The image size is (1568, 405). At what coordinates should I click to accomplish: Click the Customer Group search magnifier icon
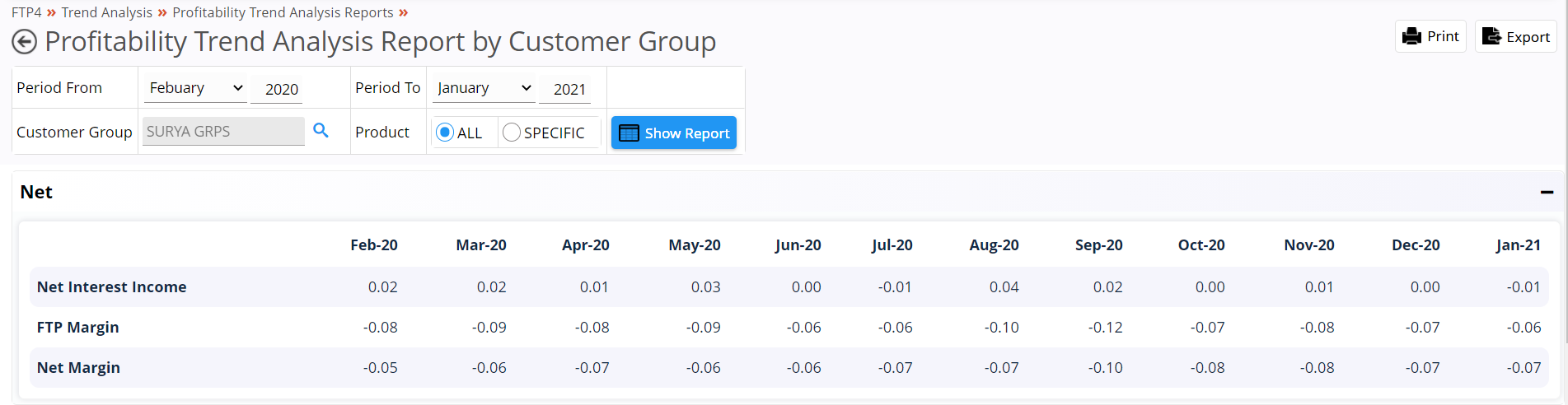point(321,130)
